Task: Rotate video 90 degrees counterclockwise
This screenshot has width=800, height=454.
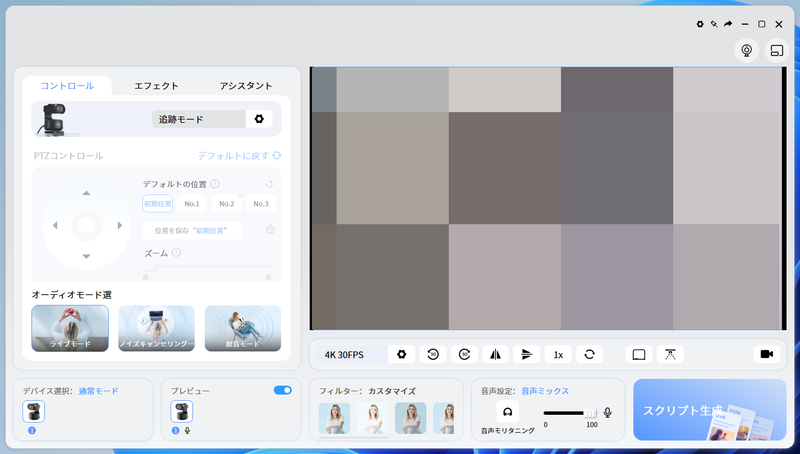Action: (433, 354)
